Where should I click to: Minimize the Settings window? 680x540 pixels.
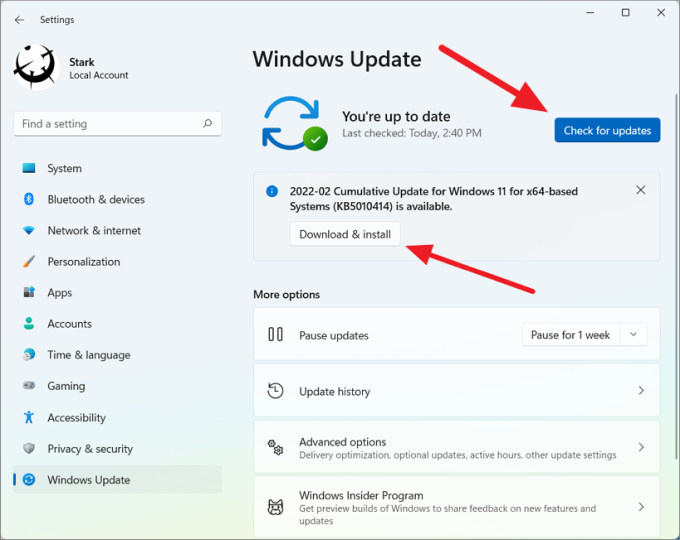pos(590,13)
